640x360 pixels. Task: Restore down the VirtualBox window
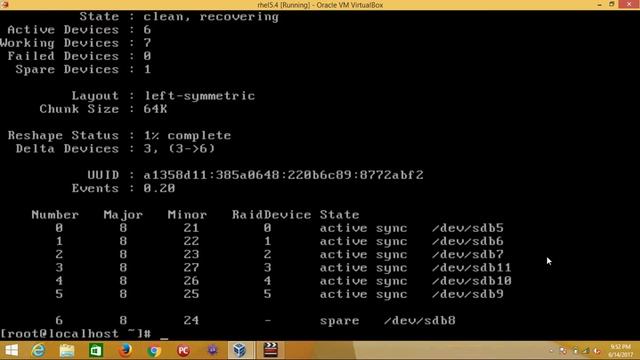tap(611, 4)
